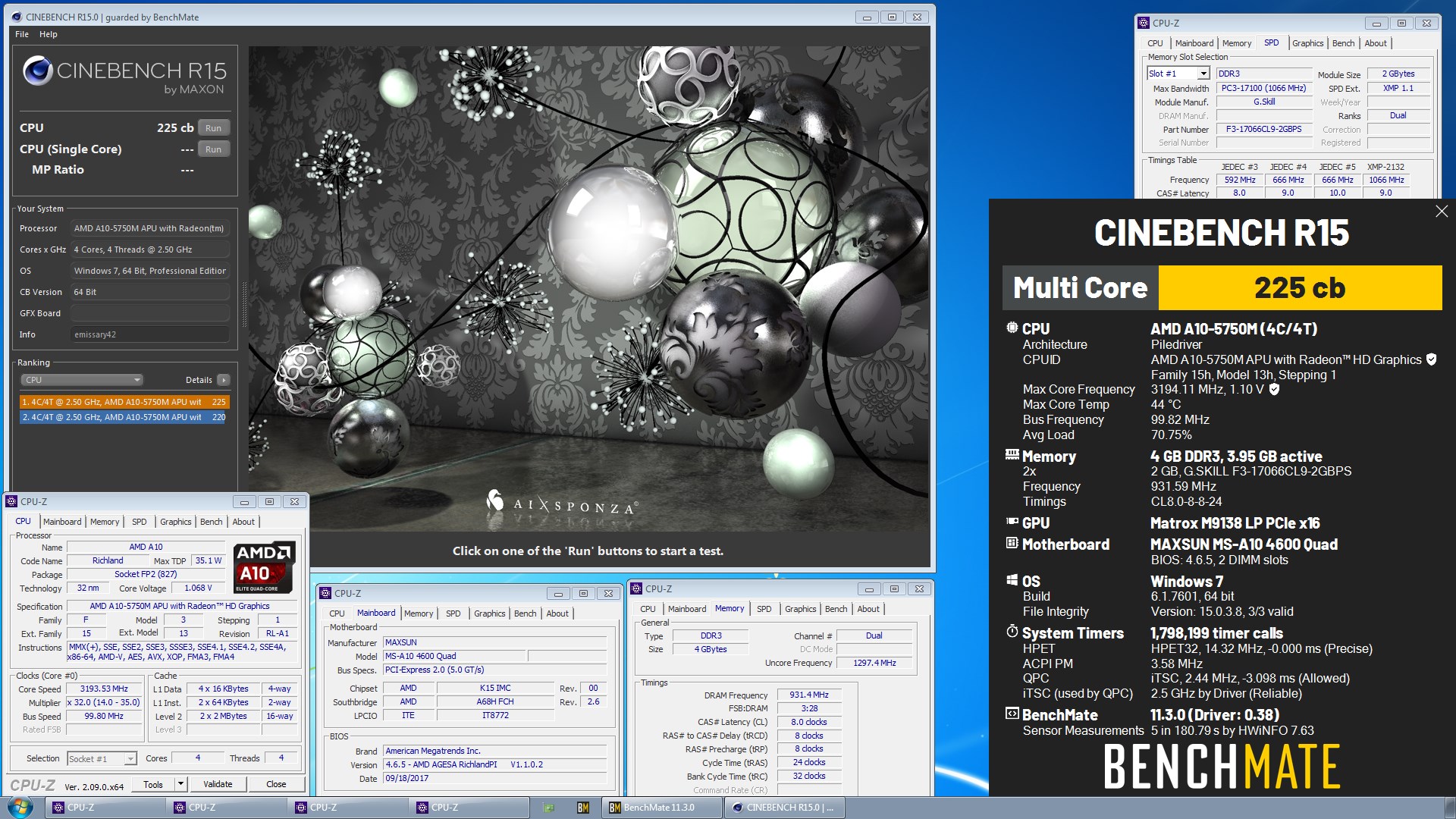Click CPU-Z SPD window title bar icon
The image size is (1456, 819).
pos(1144,23)
